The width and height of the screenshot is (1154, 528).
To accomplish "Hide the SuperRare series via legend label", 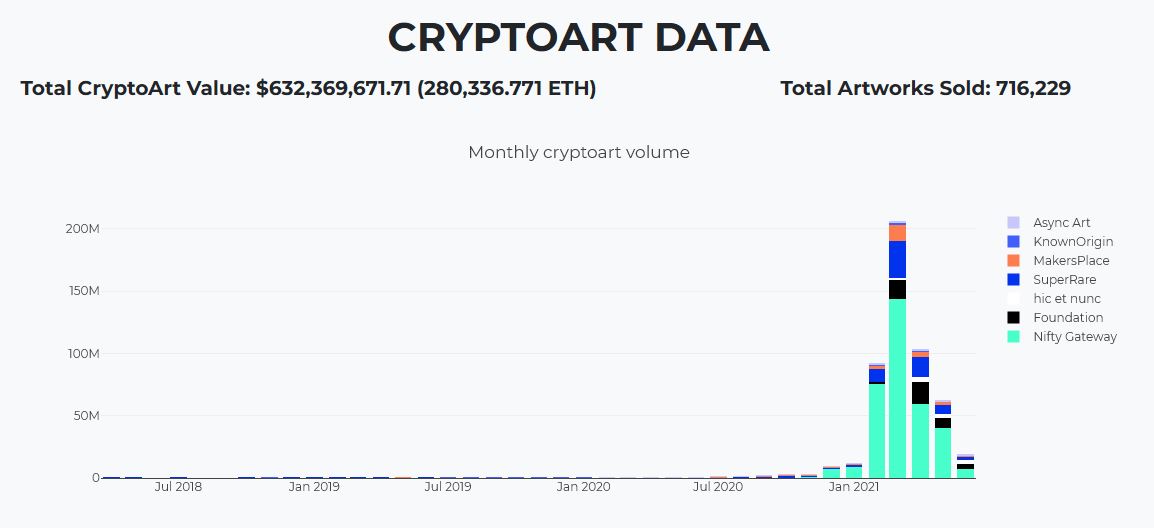I will pos(1064,280).
